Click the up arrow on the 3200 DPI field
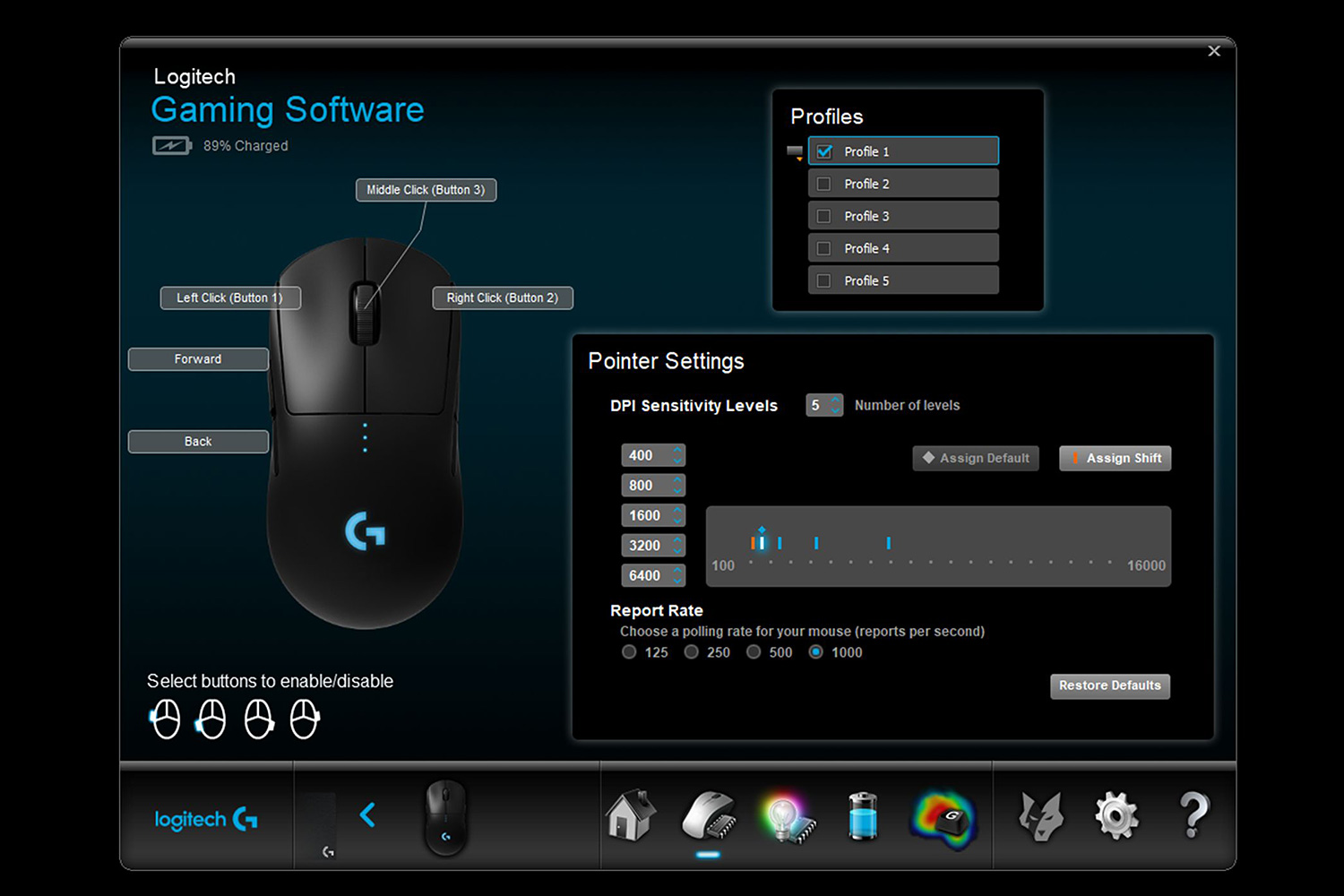 [677, 539]
